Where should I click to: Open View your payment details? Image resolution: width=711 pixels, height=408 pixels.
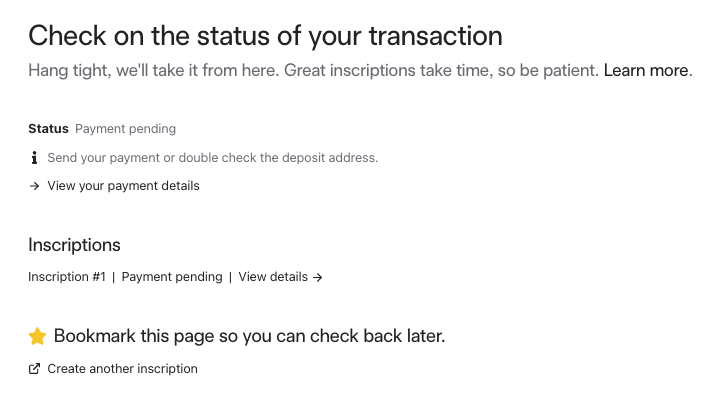[x=123, y=186]
